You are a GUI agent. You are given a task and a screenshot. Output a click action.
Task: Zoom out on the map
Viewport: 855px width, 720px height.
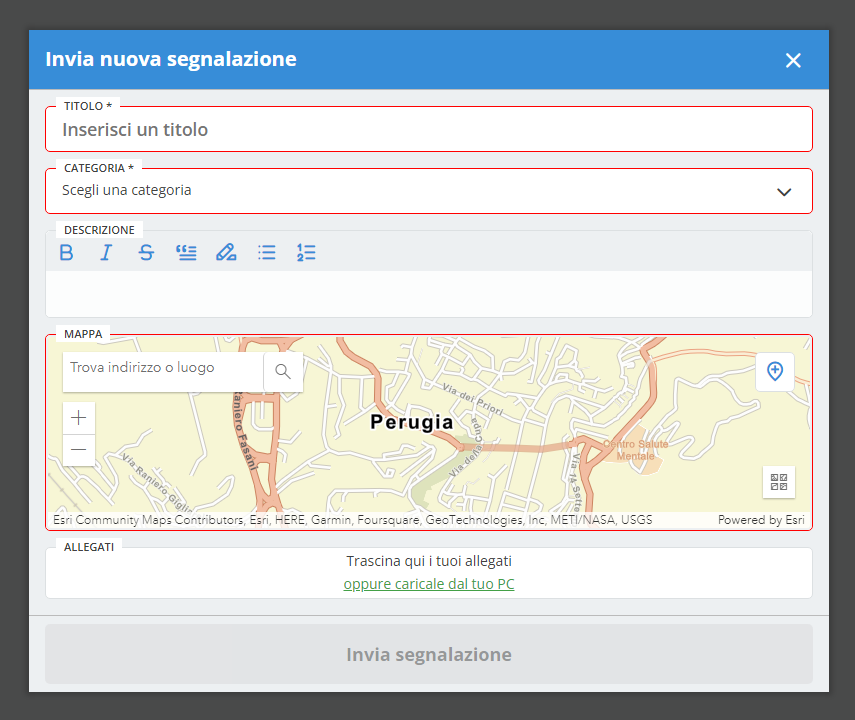[x=79, y=451]
